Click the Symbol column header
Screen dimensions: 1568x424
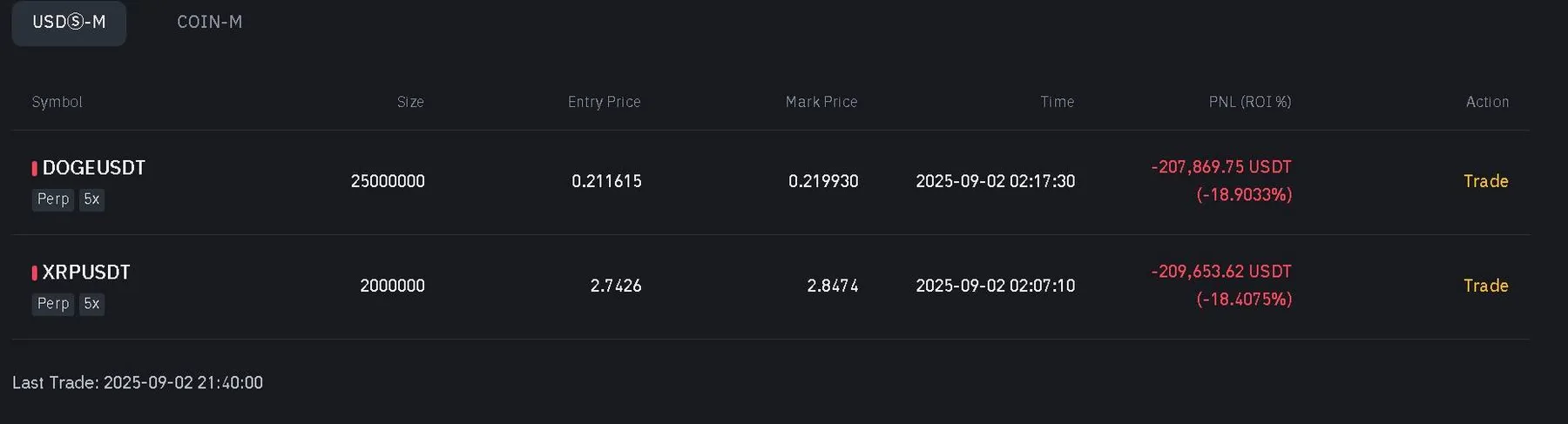click(57, 102)
